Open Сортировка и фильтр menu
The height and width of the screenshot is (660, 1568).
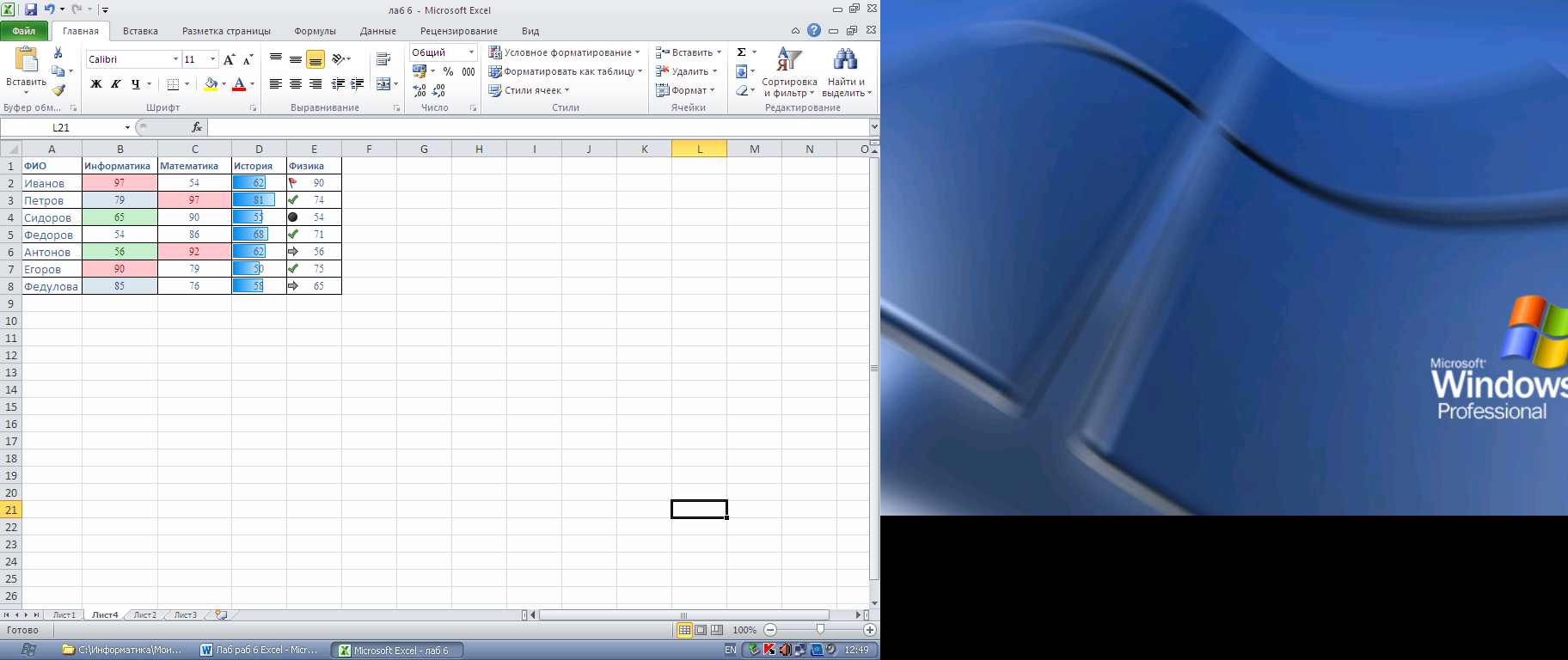tap(789, 72)
